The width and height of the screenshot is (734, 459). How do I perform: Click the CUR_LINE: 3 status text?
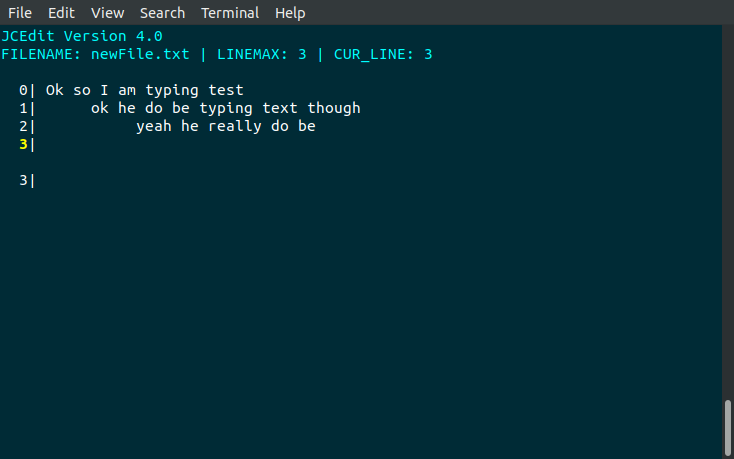coord(383,54)
